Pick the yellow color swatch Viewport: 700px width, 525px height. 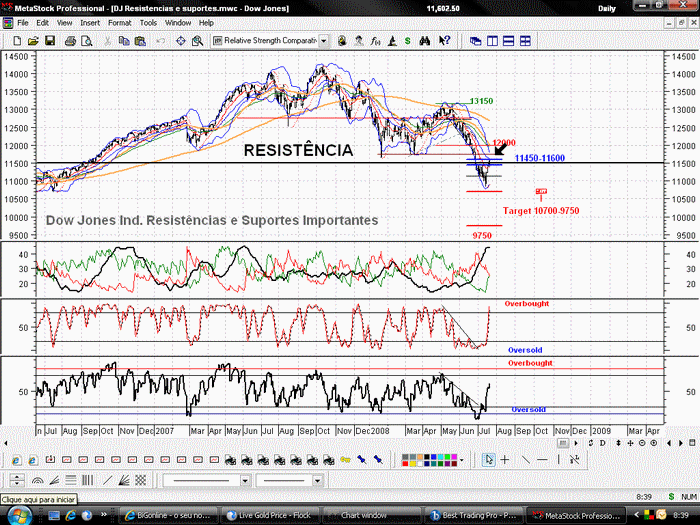coord(412,463)
